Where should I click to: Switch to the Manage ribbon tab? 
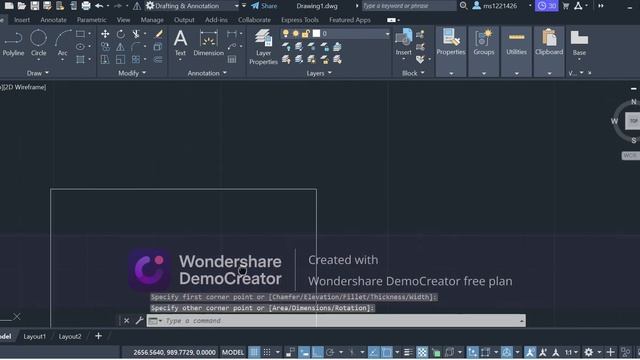coord(152,20)
